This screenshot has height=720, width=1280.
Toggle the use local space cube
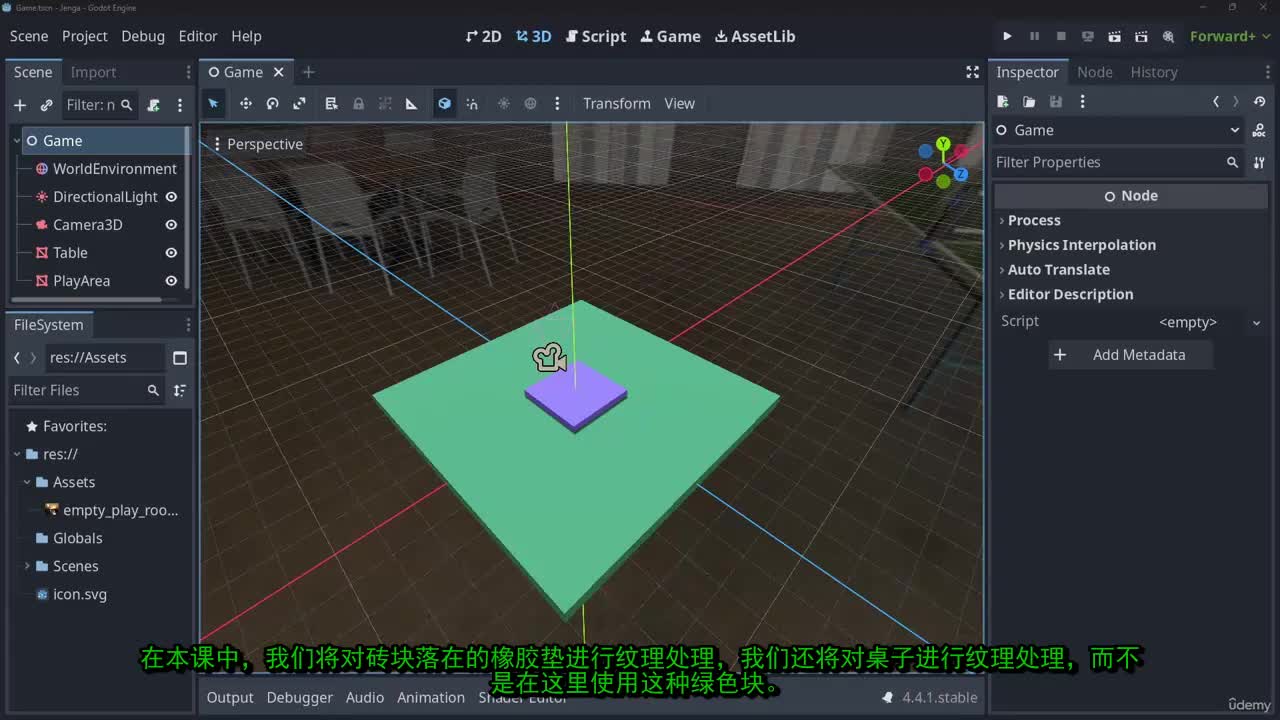pos(445,104)
